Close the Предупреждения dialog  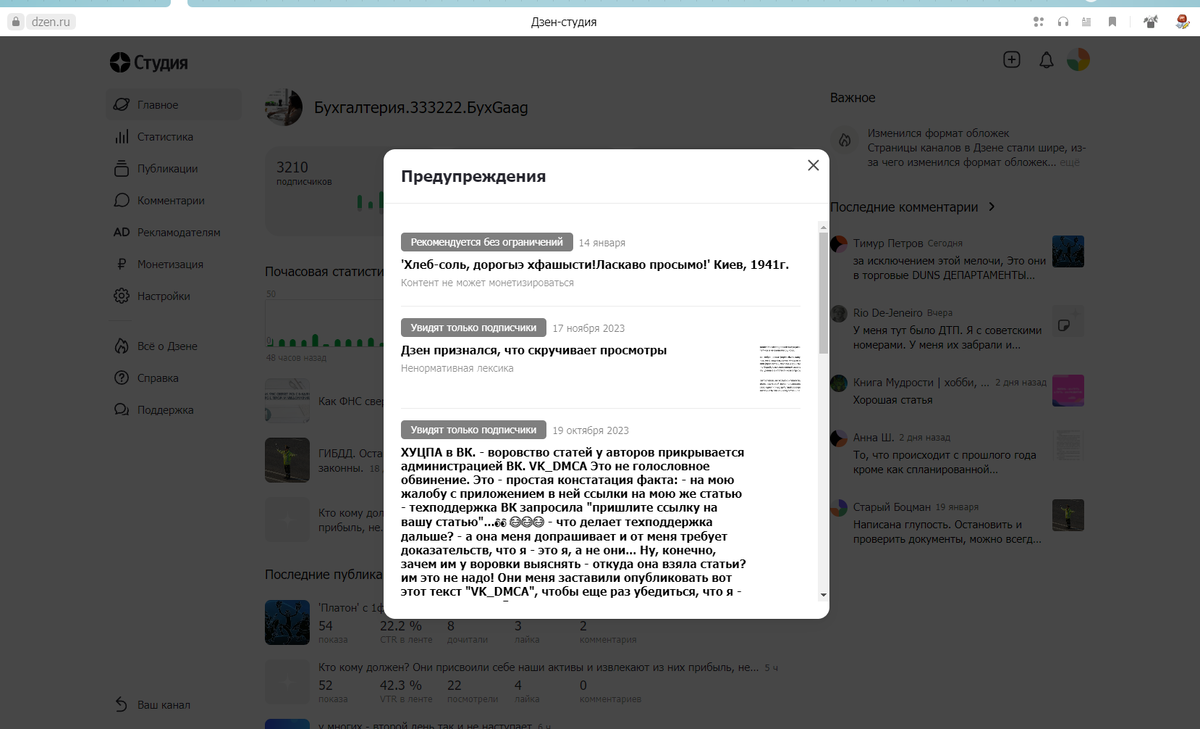(x=813, y=165)
